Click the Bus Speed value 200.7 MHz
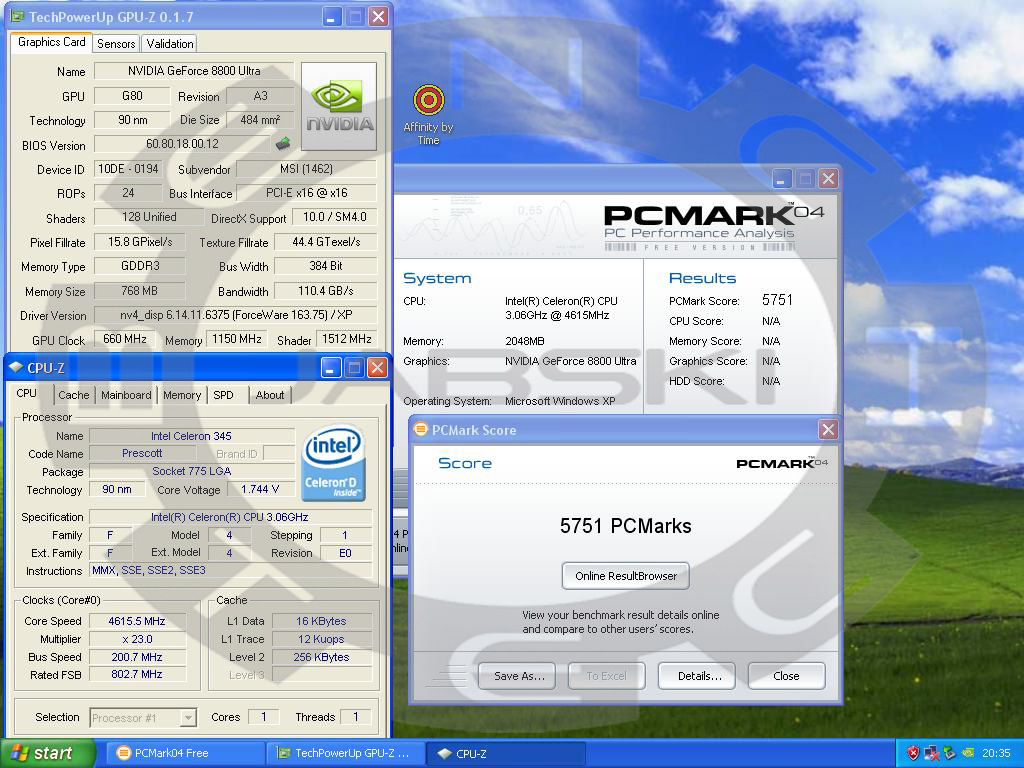 pyautogui.click(x=137, y=656)
